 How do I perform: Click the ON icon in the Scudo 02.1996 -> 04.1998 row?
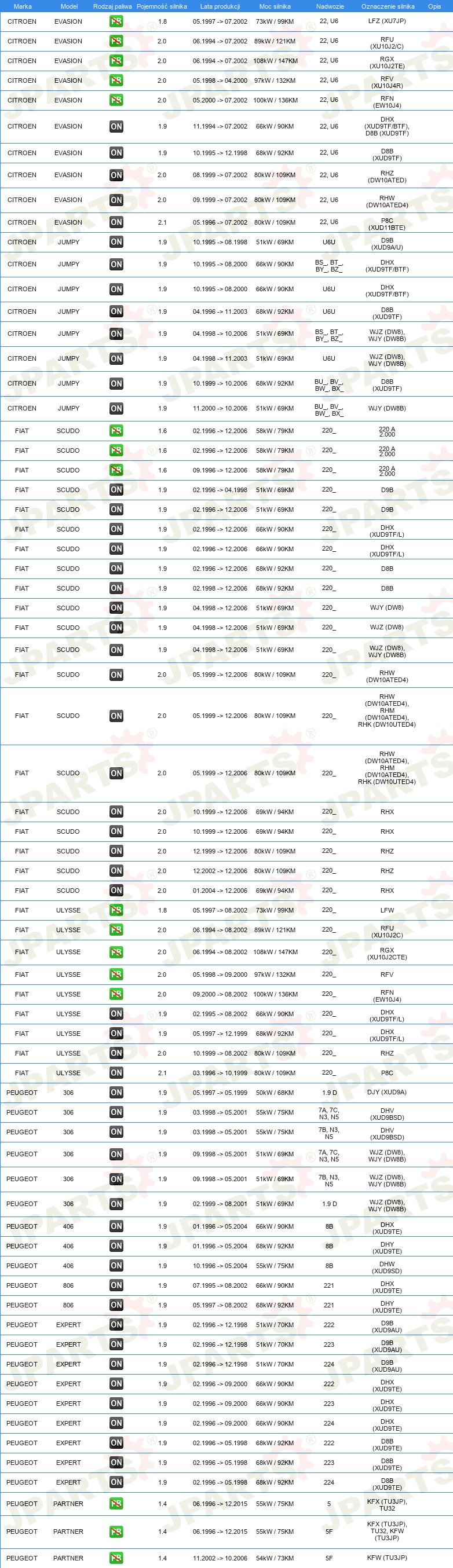click(x=116, y=490)
